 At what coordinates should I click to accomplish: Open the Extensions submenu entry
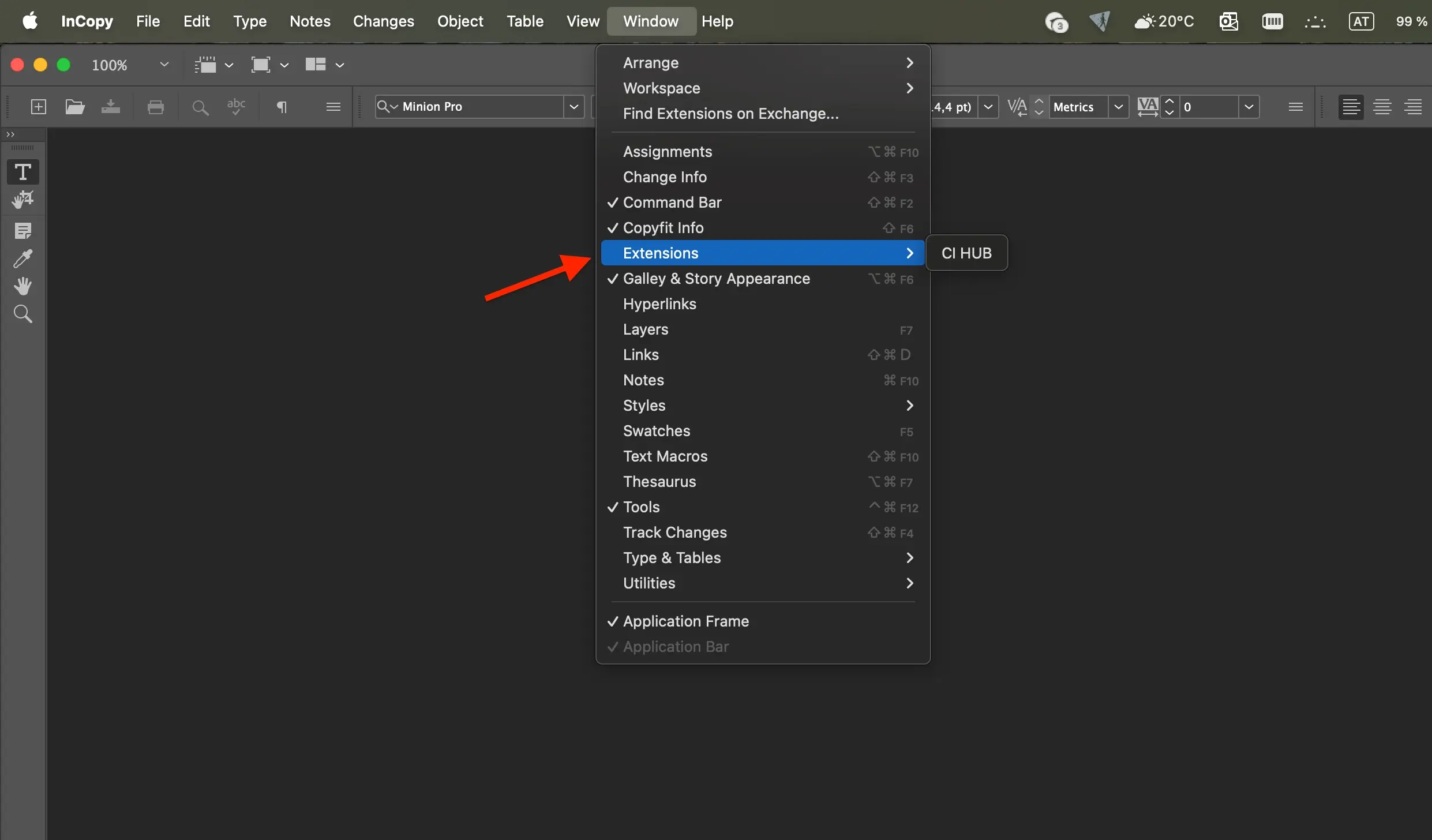763,253
